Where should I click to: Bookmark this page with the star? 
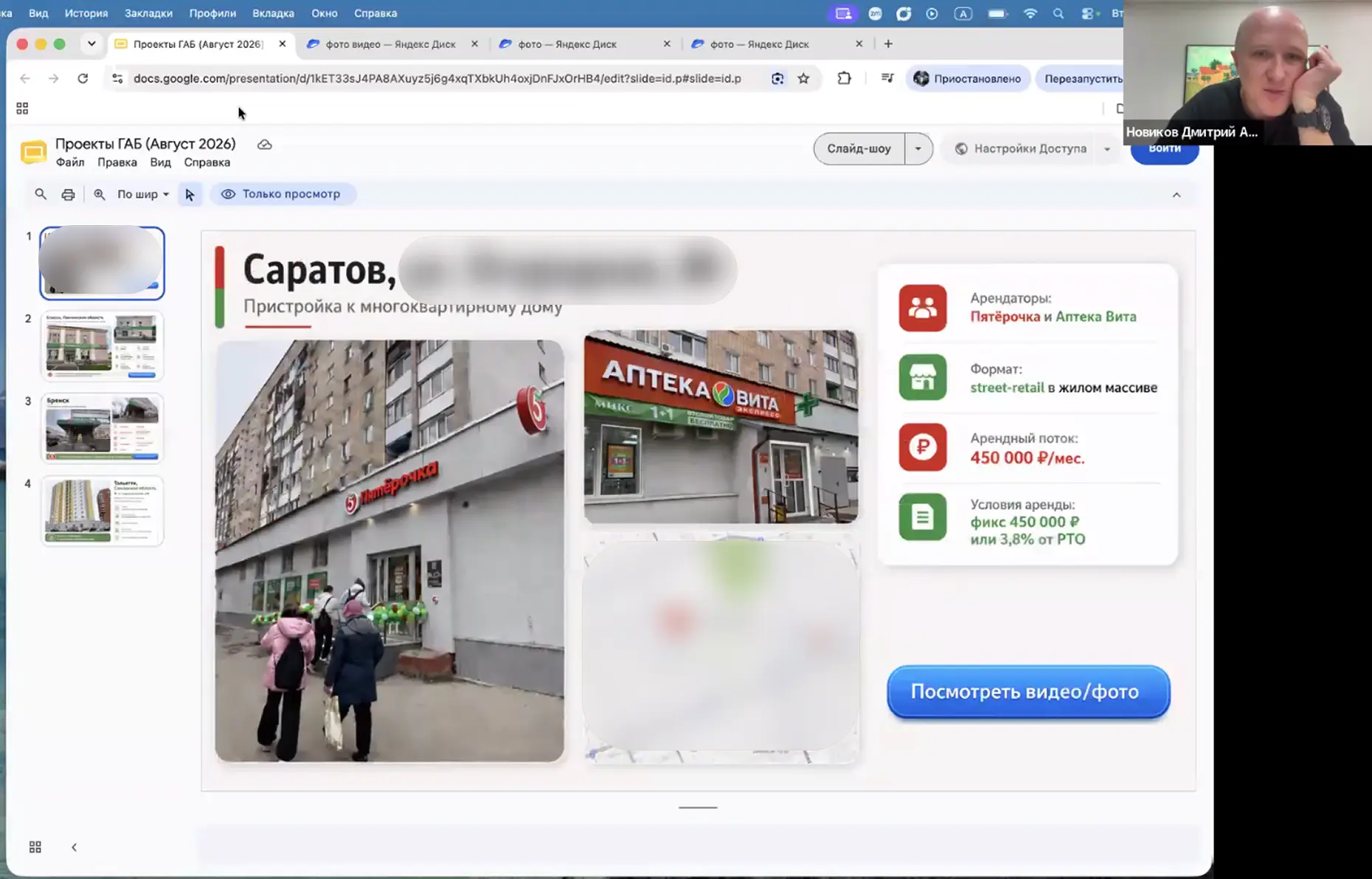tap(803, 78)
